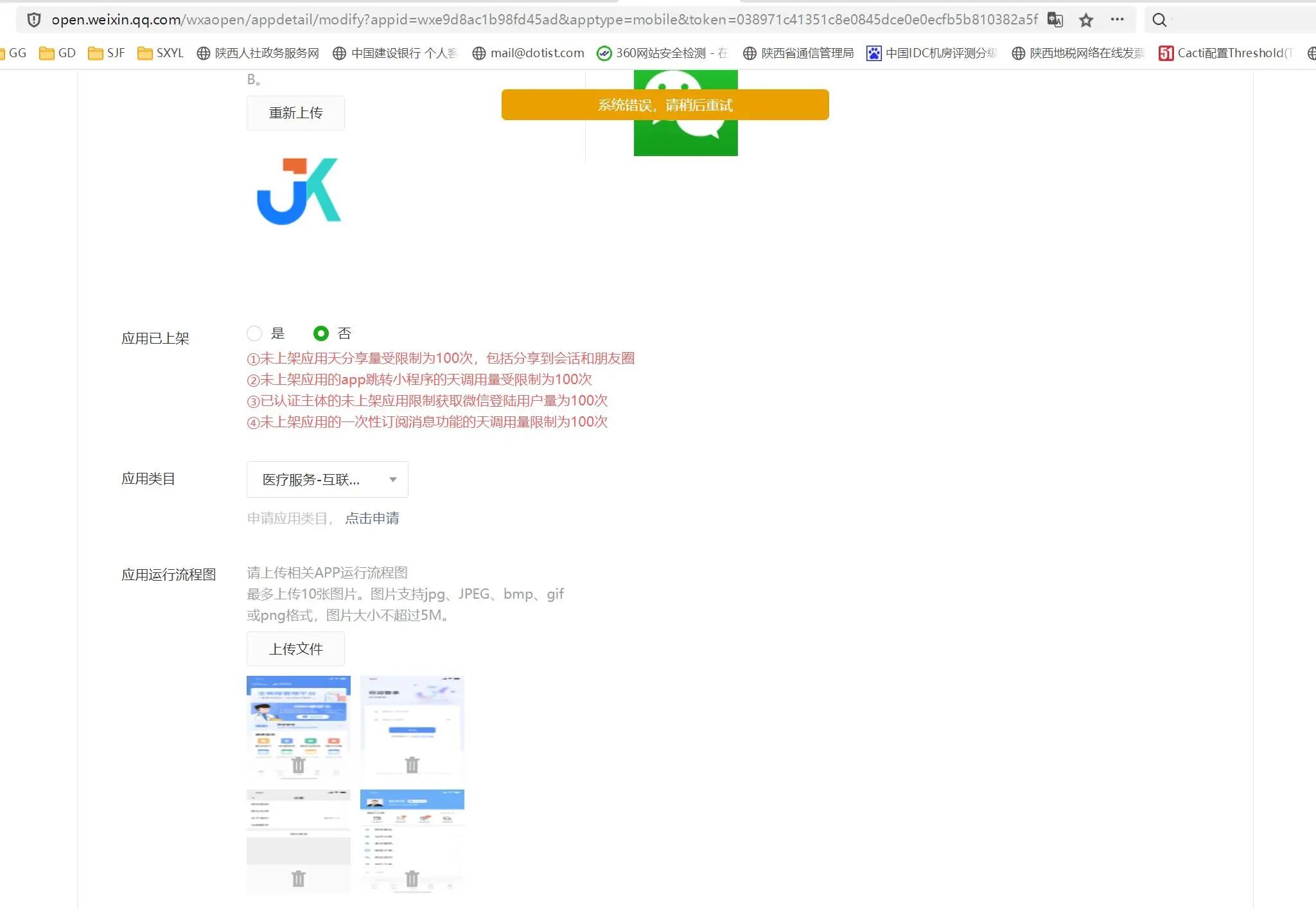Click the 上传文件 button
This screenshot has height=909, width=1316.
[x=295, y=649]
